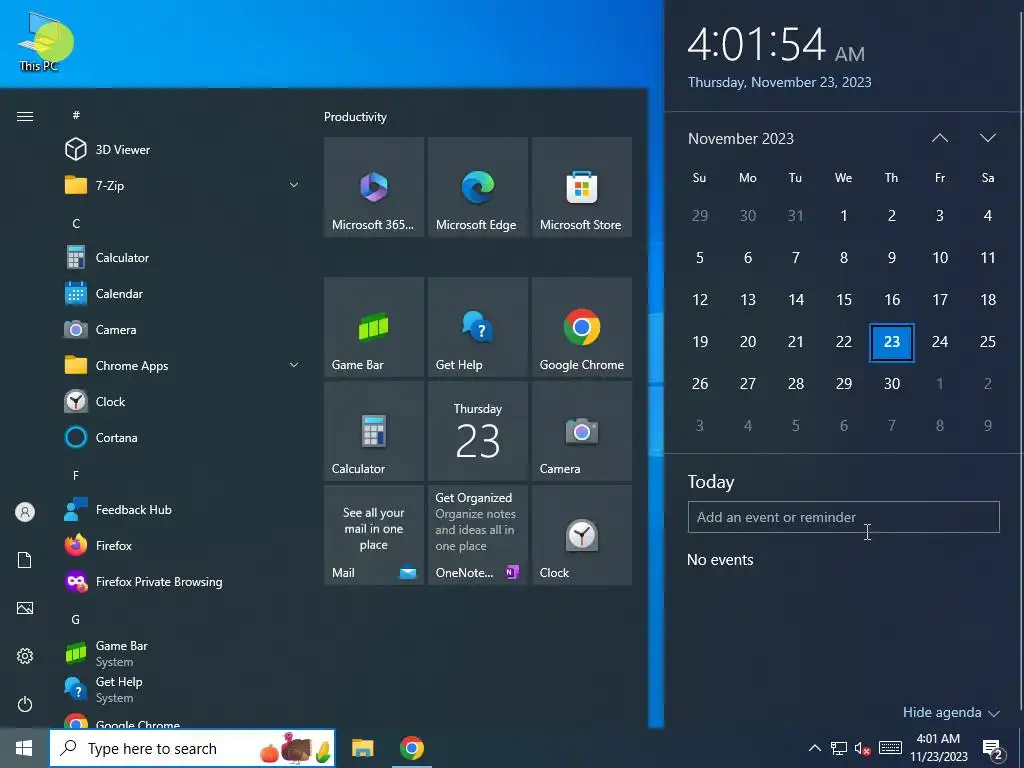Launch the Google Chrome tile
The image size is (1024, 768).
pyautogui.click(x=582, y=327)
